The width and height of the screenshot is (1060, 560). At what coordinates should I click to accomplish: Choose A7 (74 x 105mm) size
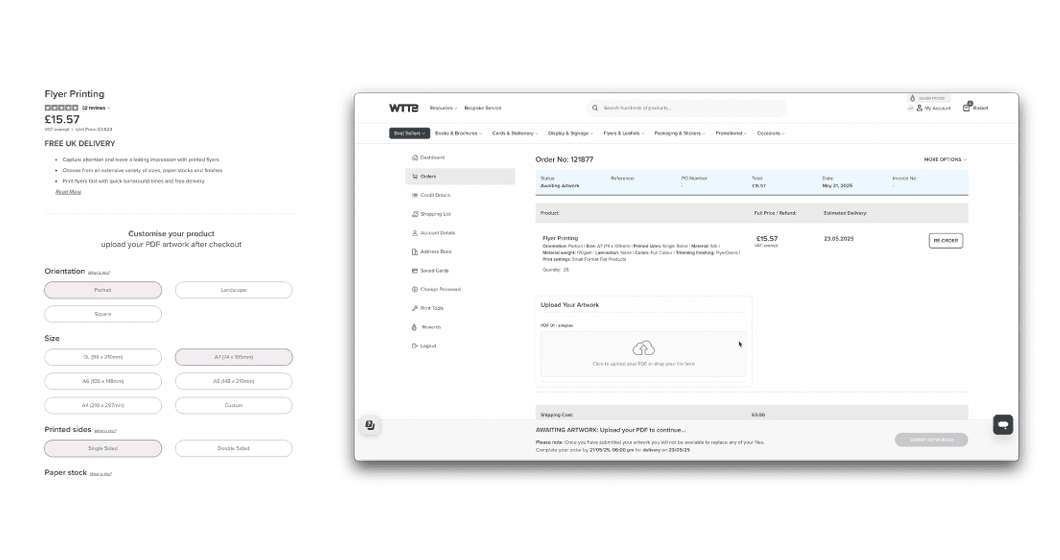coord(233,357)
